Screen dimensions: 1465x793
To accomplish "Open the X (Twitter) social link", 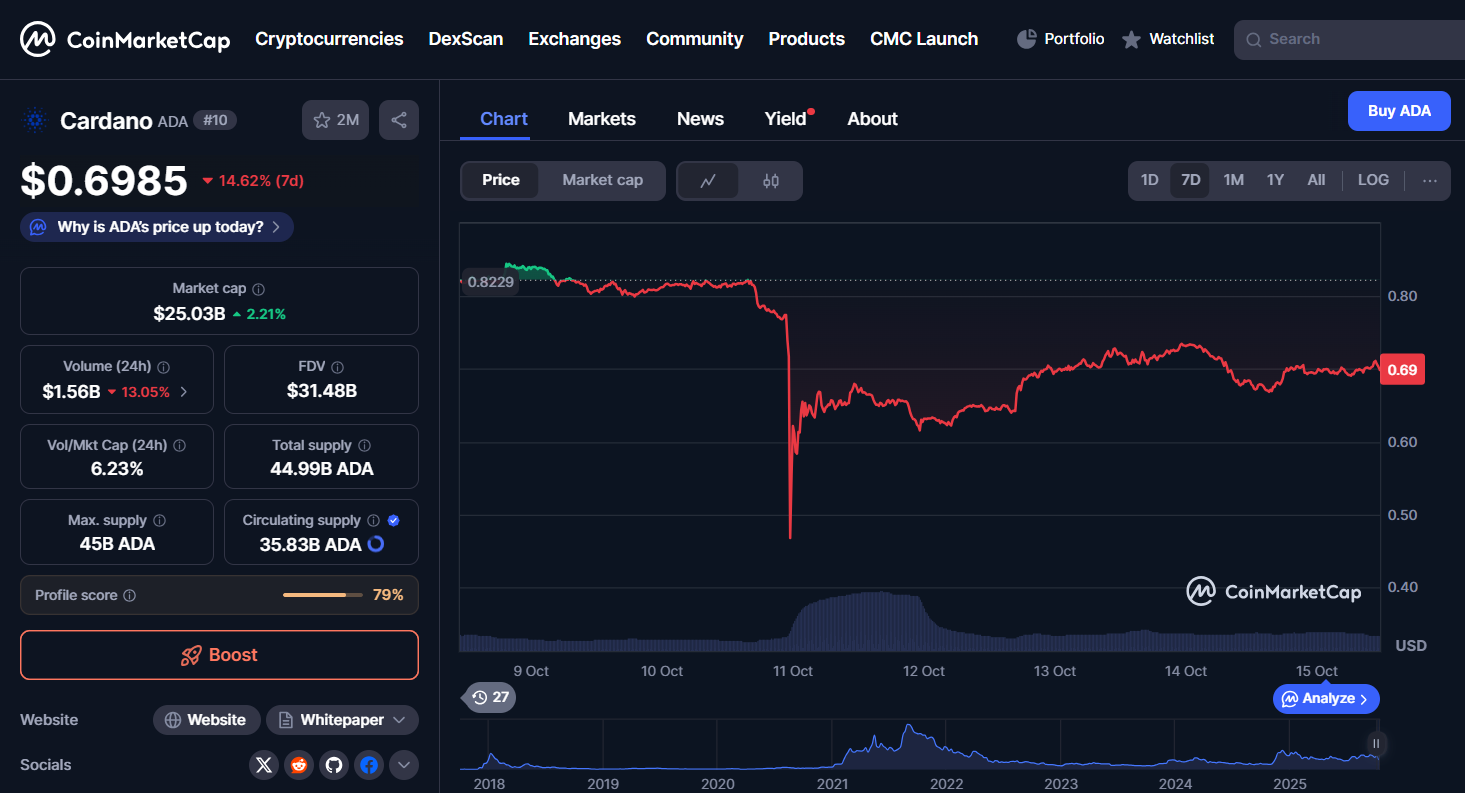I will (x=264, y=765).
